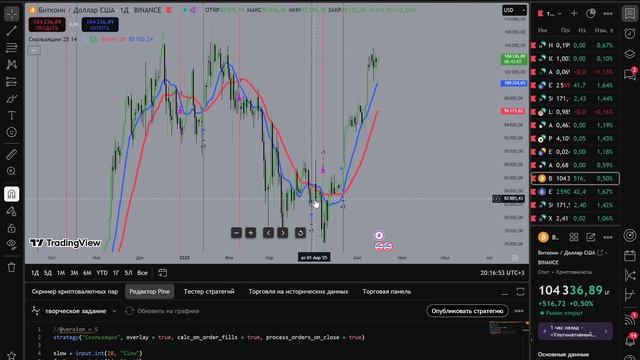Select the YTD time range

point(102,273)
